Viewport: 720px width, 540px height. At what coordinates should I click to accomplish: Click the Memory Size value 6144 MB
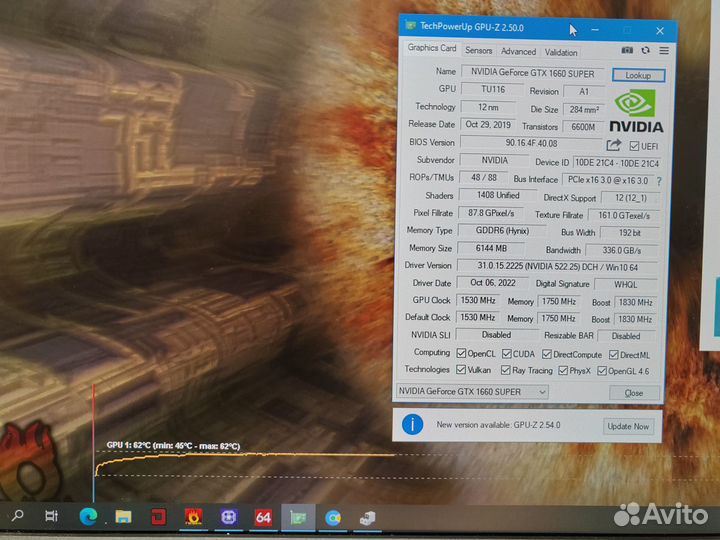coord(491,248)
